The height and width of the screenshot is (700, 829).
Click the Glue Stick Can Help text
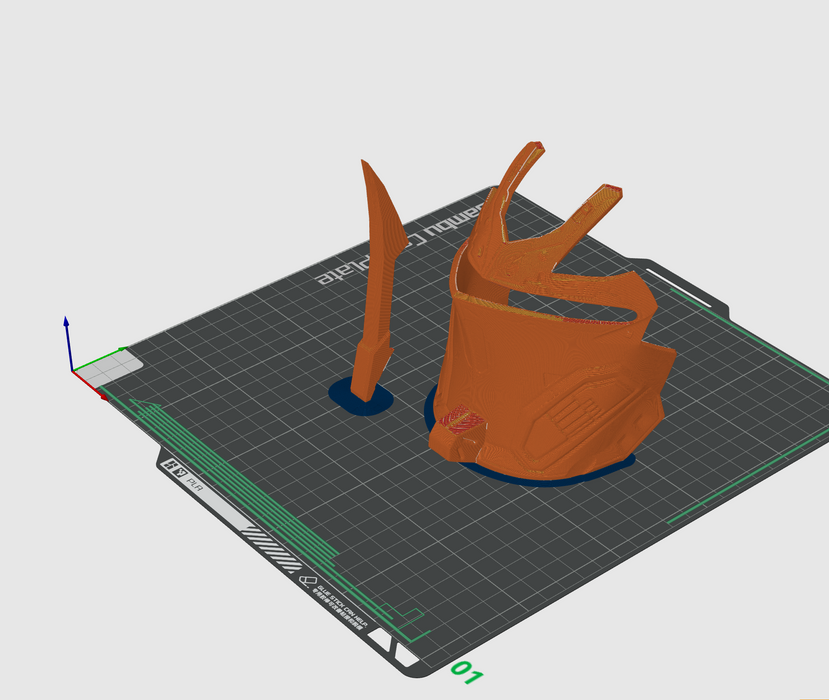pos(345,608)
